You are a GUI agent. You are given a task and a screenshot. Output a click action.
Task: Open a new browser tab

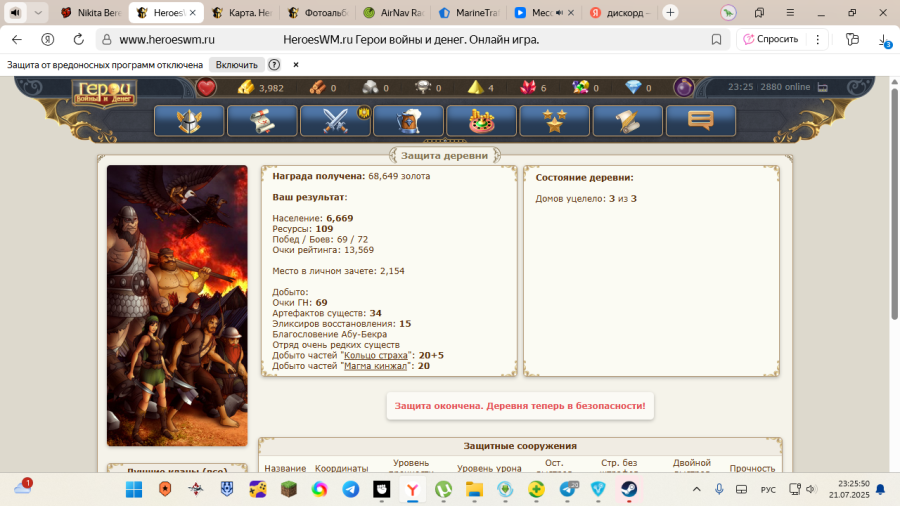pos(670,13)
